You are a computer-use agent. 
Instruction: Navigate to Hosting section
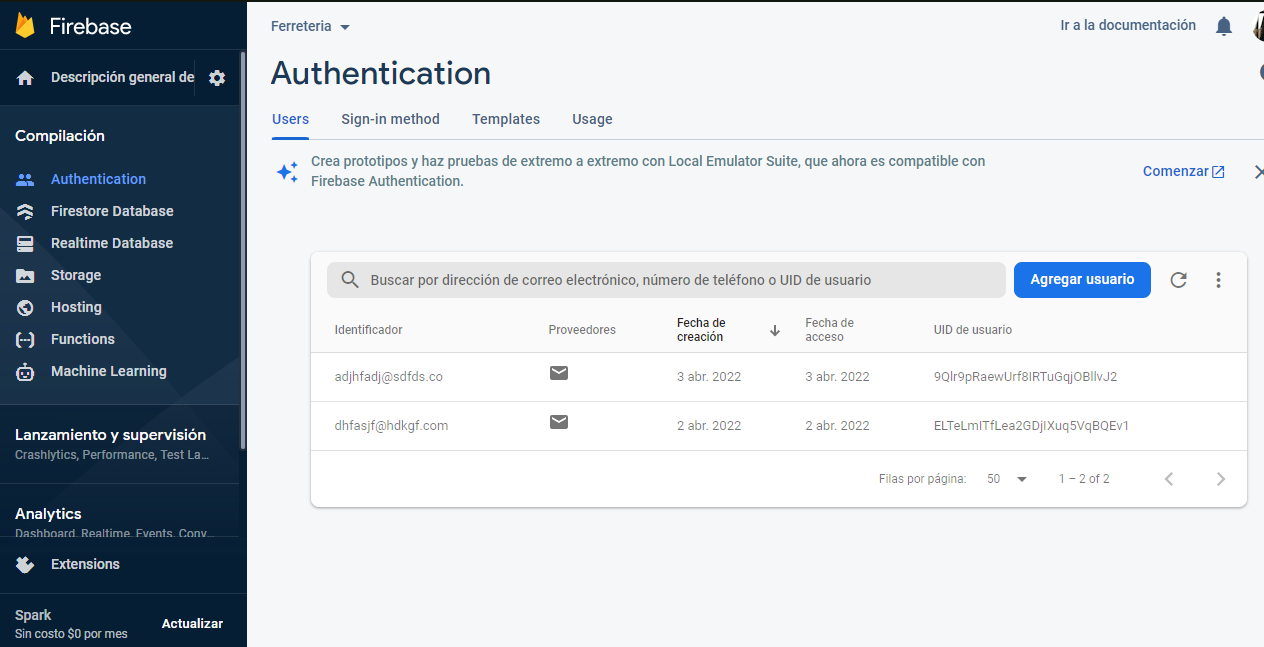76,307
